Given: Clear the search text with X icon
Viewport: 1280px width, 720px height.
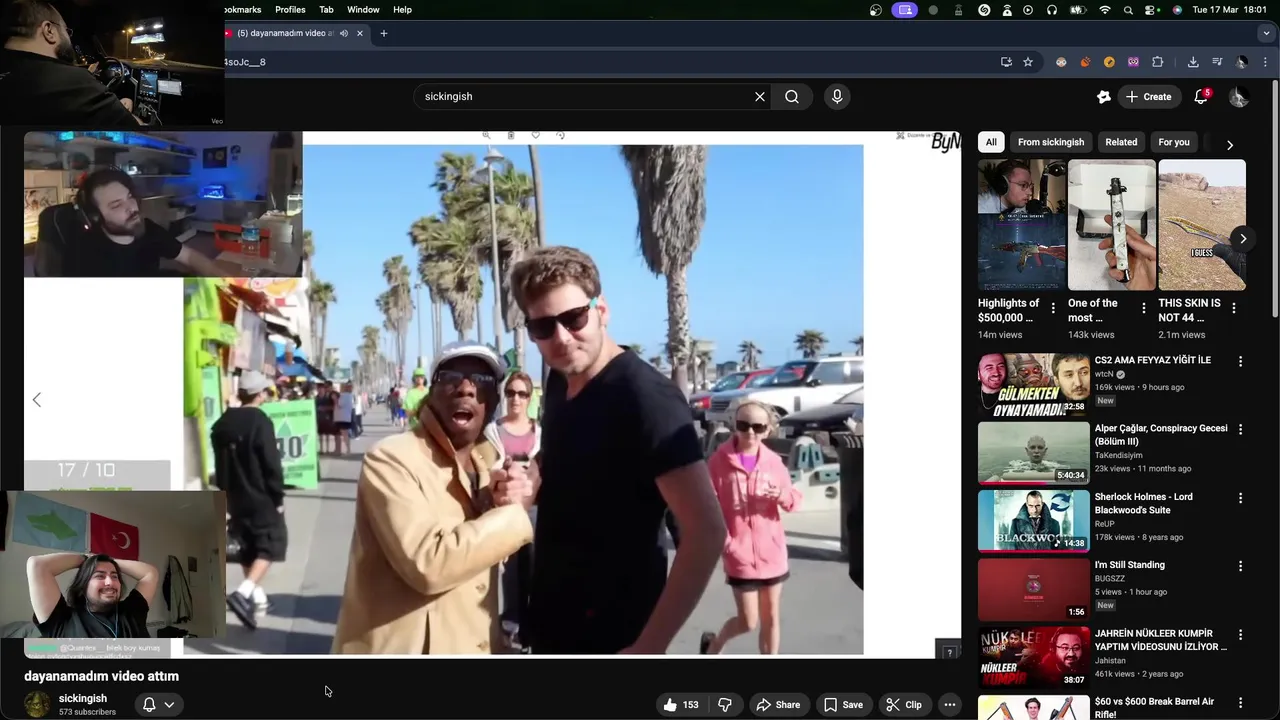Looking at the screenshot, I should pos(760,97).
